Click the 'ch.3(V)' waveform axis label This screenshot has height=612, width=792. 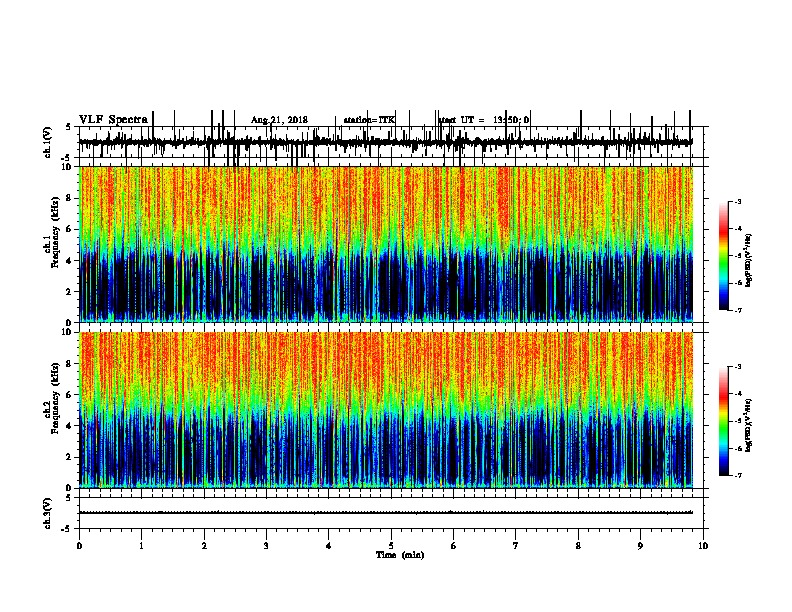coord(48,513)
